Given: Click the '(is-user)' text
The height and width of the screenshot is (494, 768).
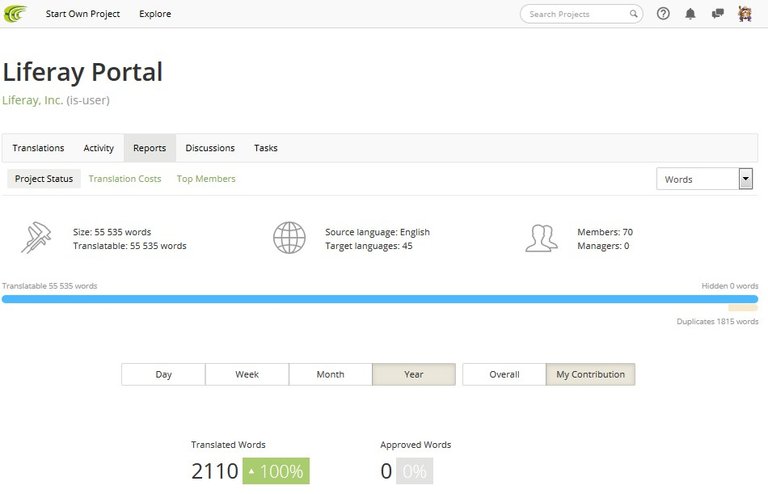Looking at the screenshot, I should (88, 100).
